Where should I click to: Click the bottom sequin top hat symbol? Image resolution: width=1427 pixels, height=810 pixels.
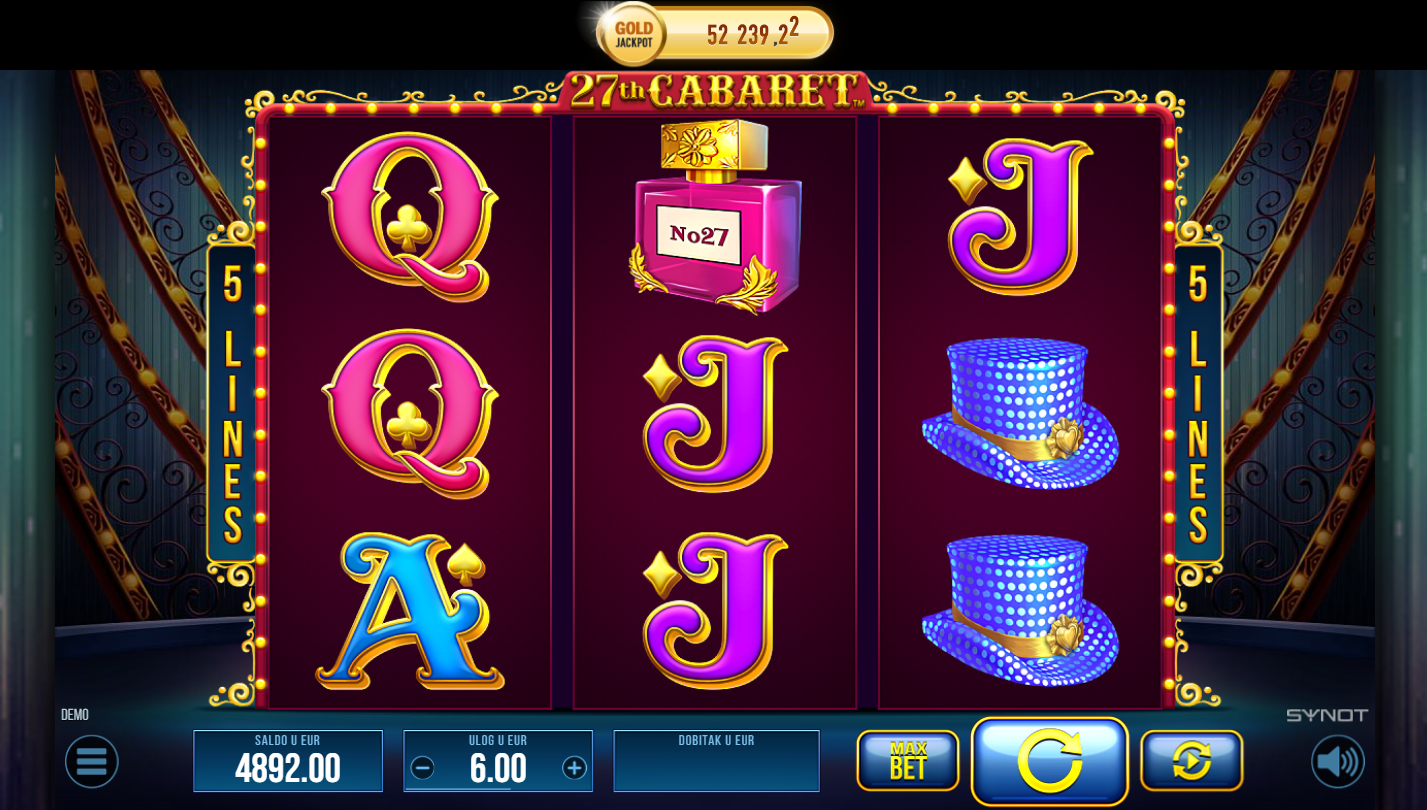point(1020,610)
